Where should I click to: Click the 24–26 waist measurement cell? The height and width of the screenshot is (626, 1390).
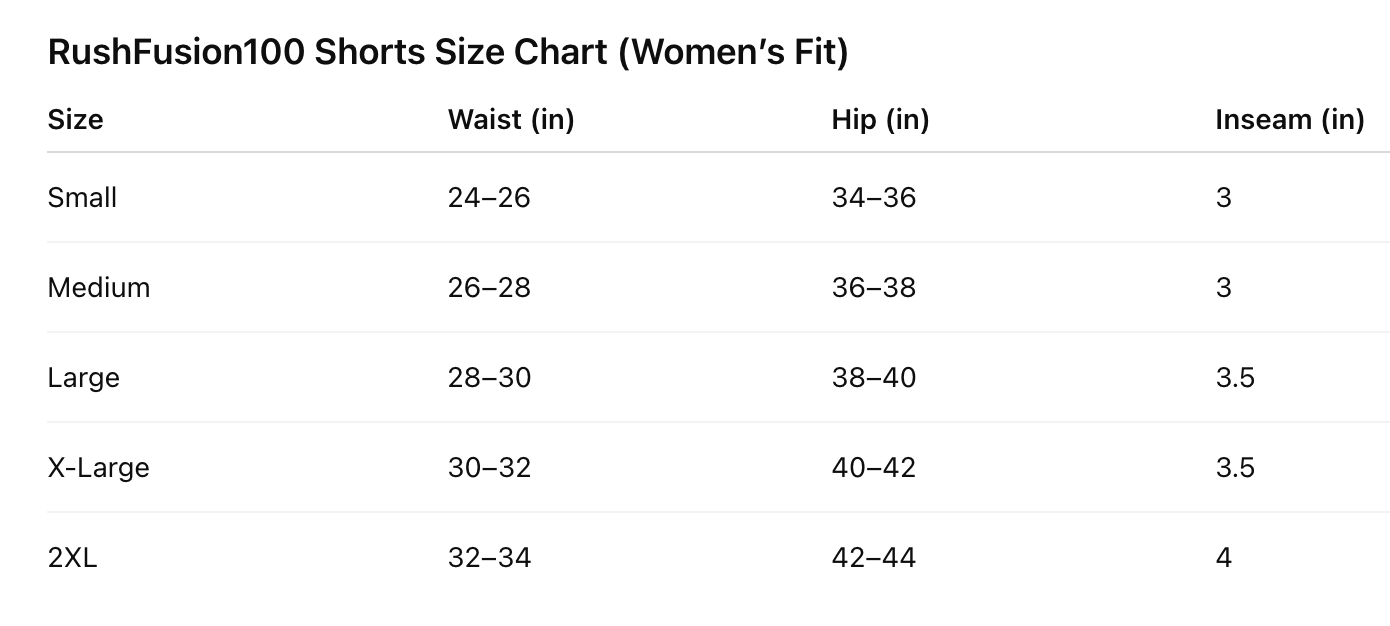(x=489, y=198)
